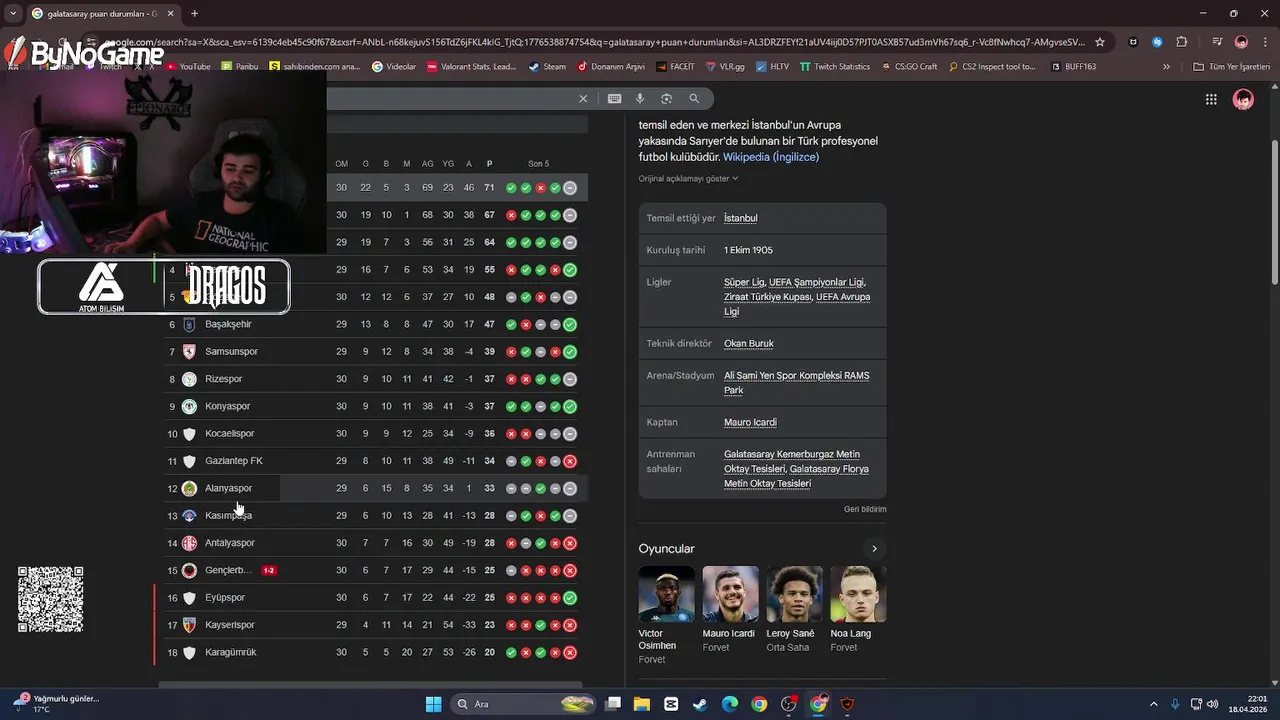Start voice search with microphone icon

point(640,99)
